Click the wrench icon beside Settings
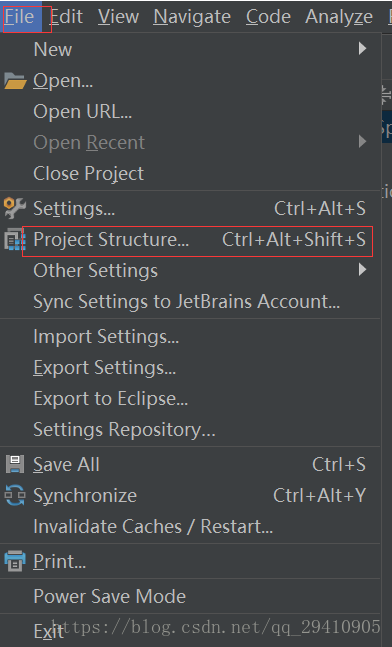This screenshot has width=392, height=647. 15,208
